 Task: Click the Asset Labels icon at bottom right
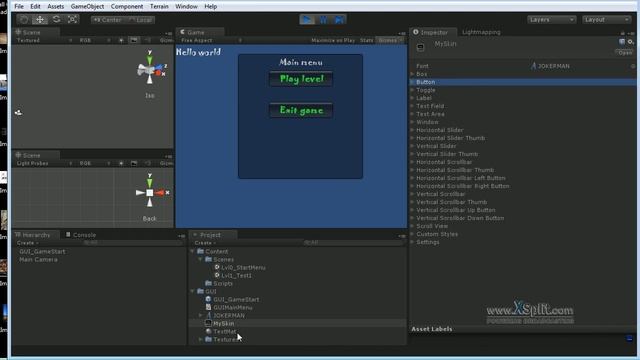(x=629, y=338)
